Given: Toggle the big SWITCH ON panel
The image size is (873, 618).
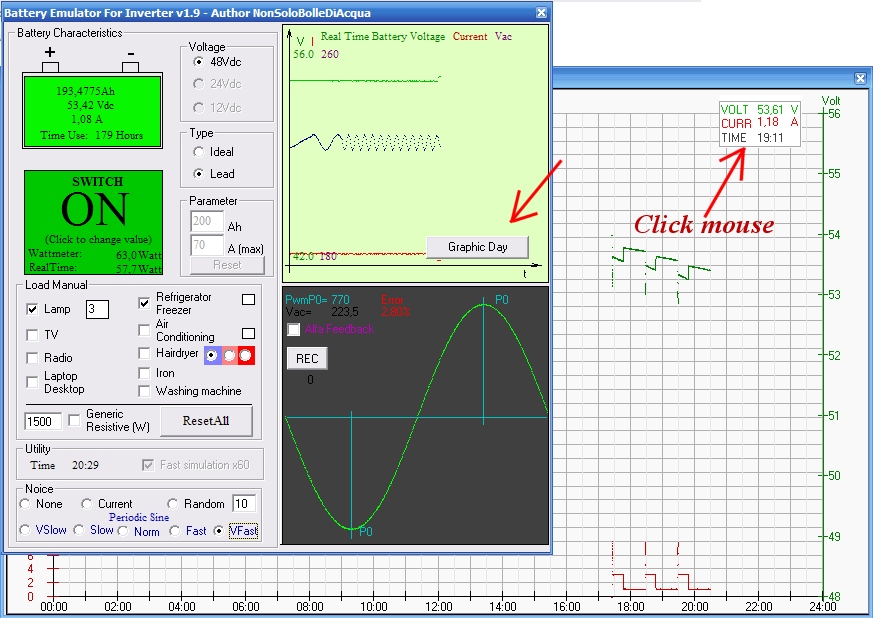Looking at the screenshot, I should click(x=92, y=220).
